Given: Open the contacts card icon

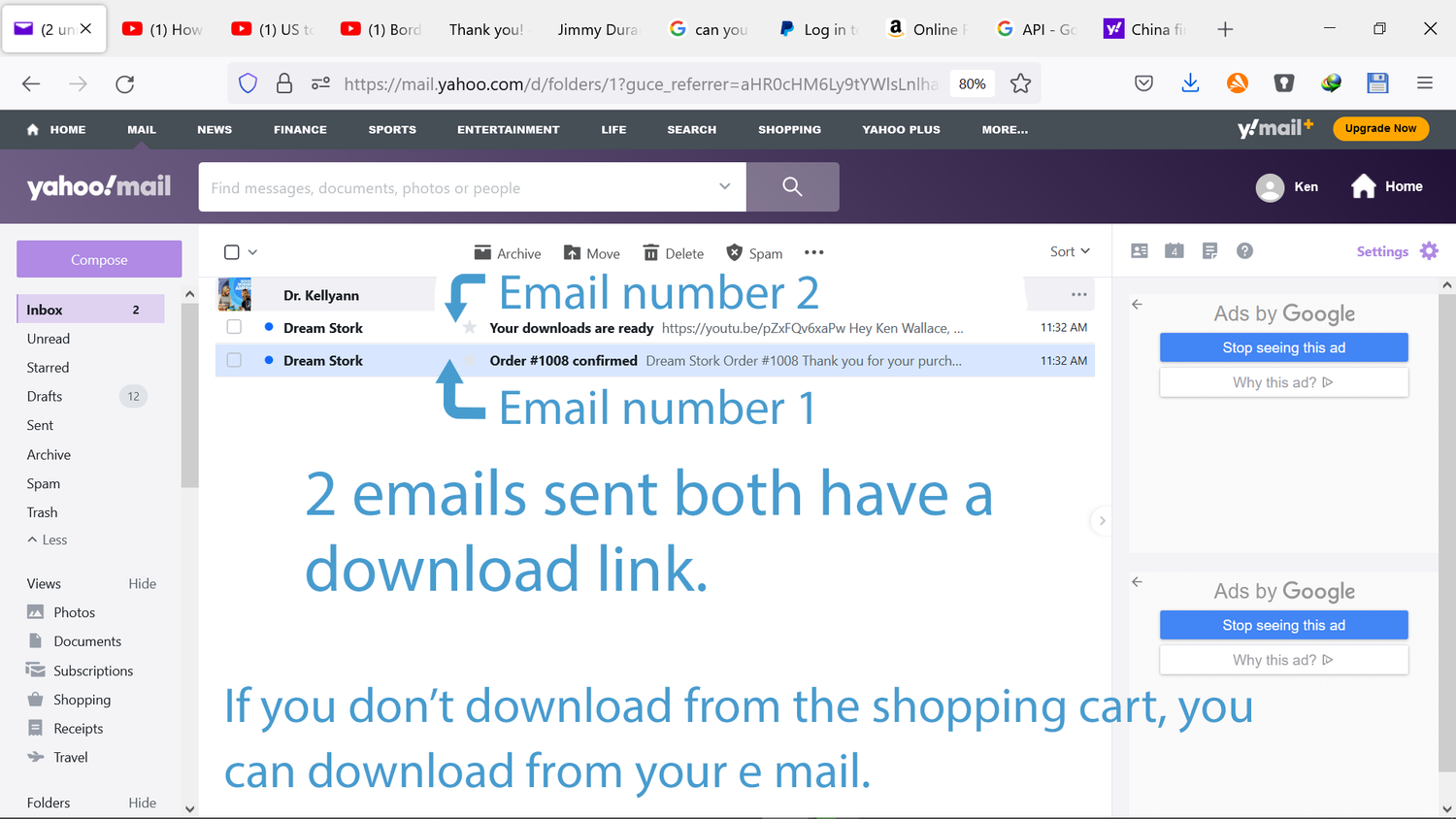Looking at the screenshot, I should click(1140, 251).
